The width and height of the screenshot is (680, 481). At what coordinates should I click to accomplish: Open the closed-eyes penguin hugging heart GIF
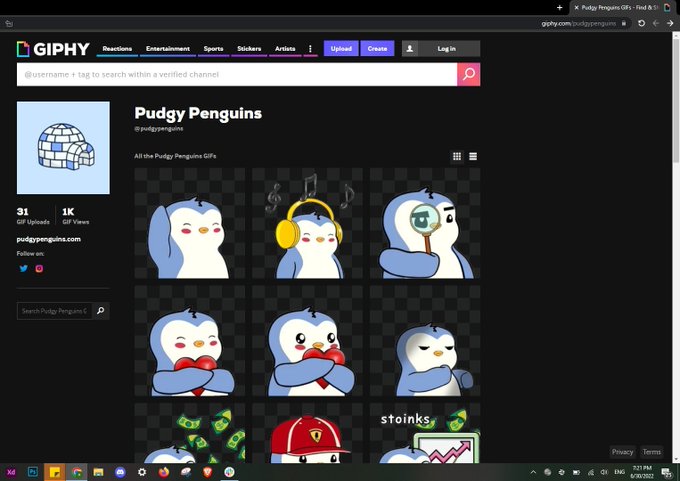[190, 341]
